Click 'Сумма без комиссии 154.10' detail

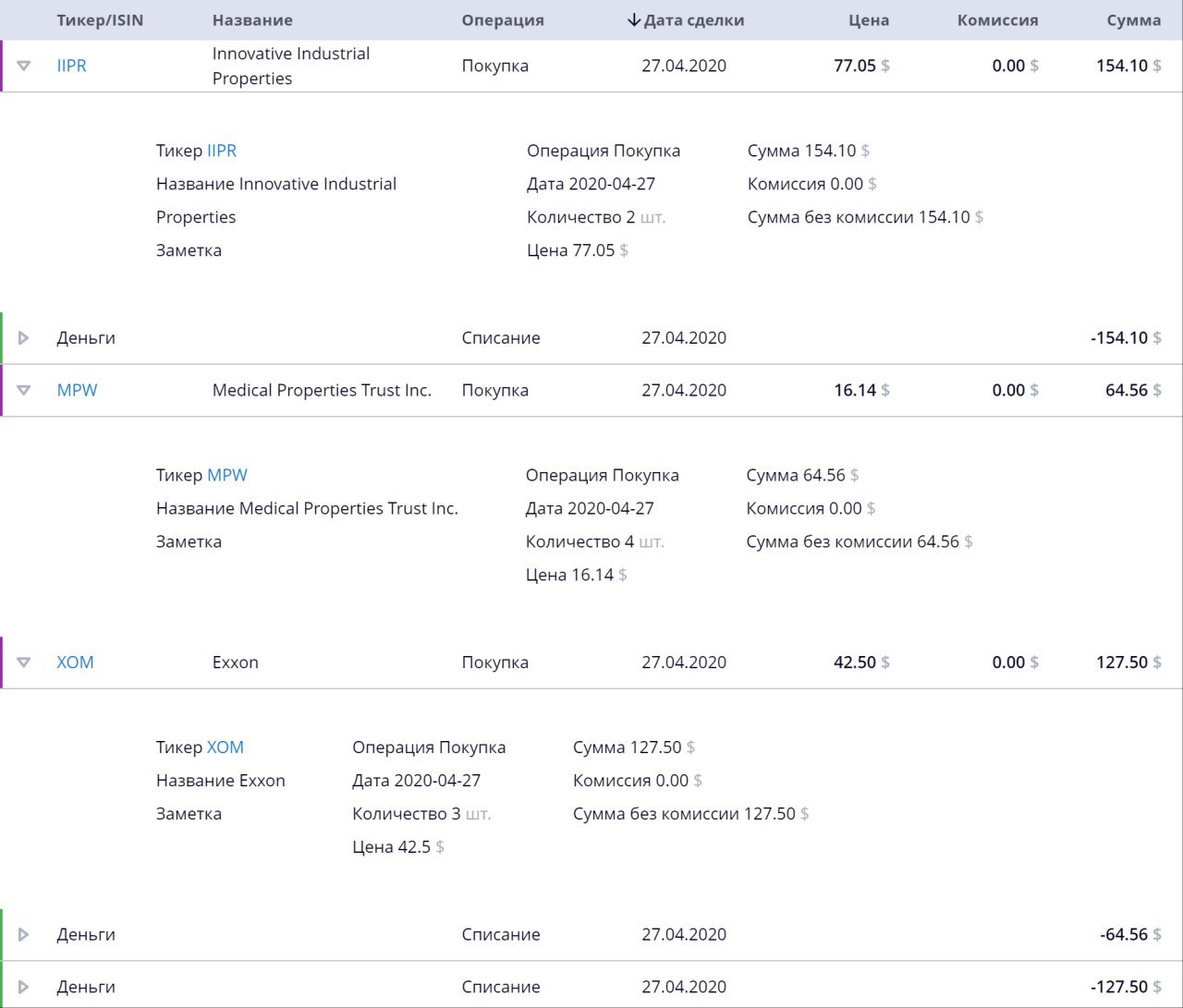[865, 217]
